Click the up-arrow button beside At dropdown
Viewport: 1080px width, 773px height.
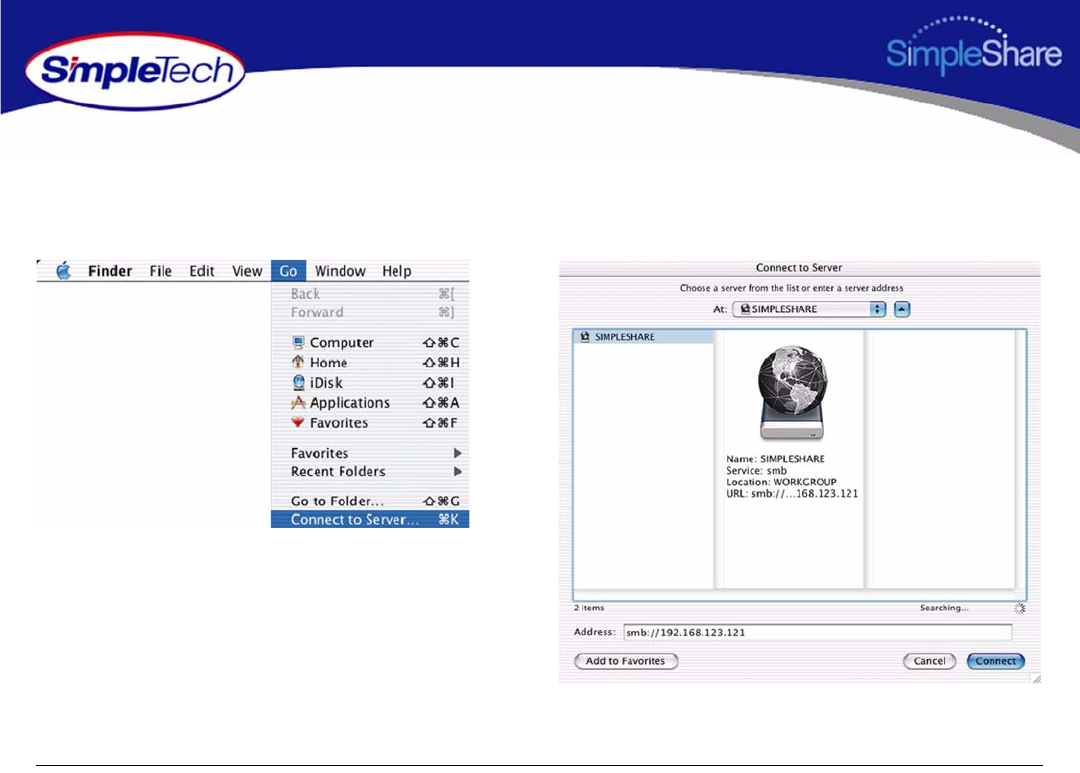[902, 309]
